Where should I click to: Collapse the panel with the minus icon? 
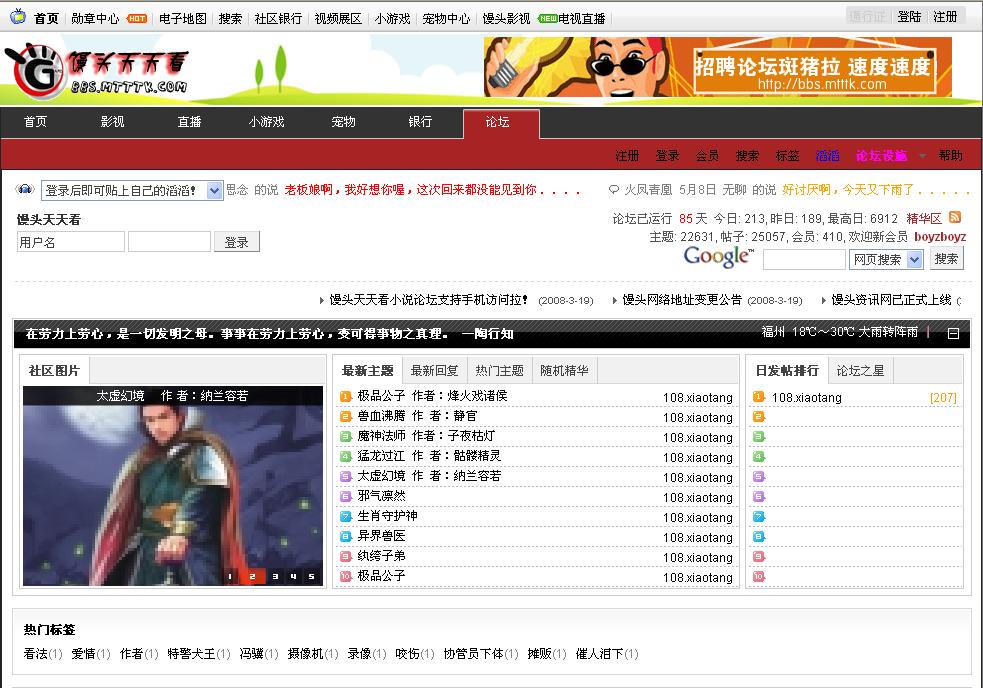[x=953, y=334]
